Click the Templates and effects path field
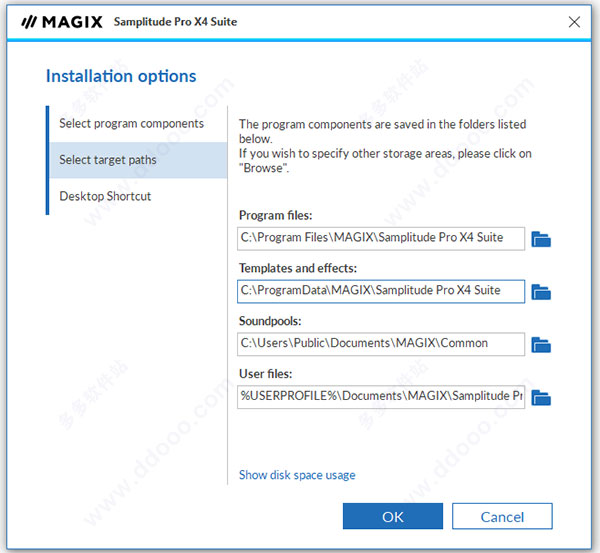The image size is (600, 553). coord(381,292)
